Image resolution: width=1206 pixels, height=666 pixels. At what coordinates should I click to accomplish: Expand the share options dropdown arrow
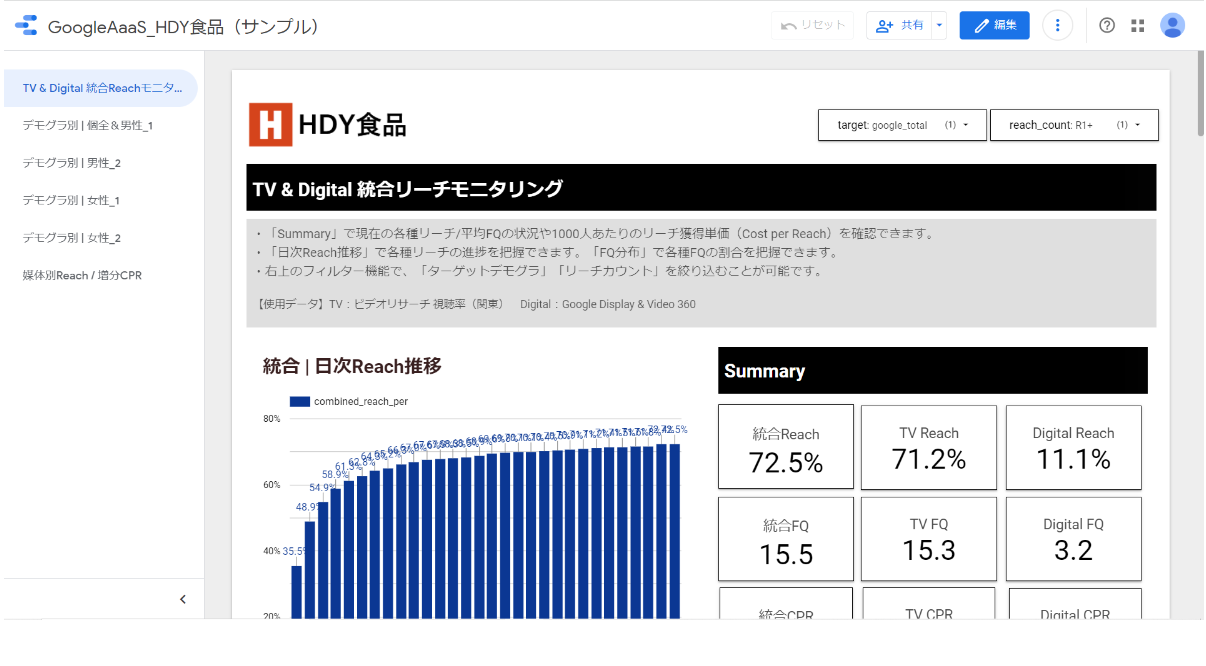click(x=939, y=26)
